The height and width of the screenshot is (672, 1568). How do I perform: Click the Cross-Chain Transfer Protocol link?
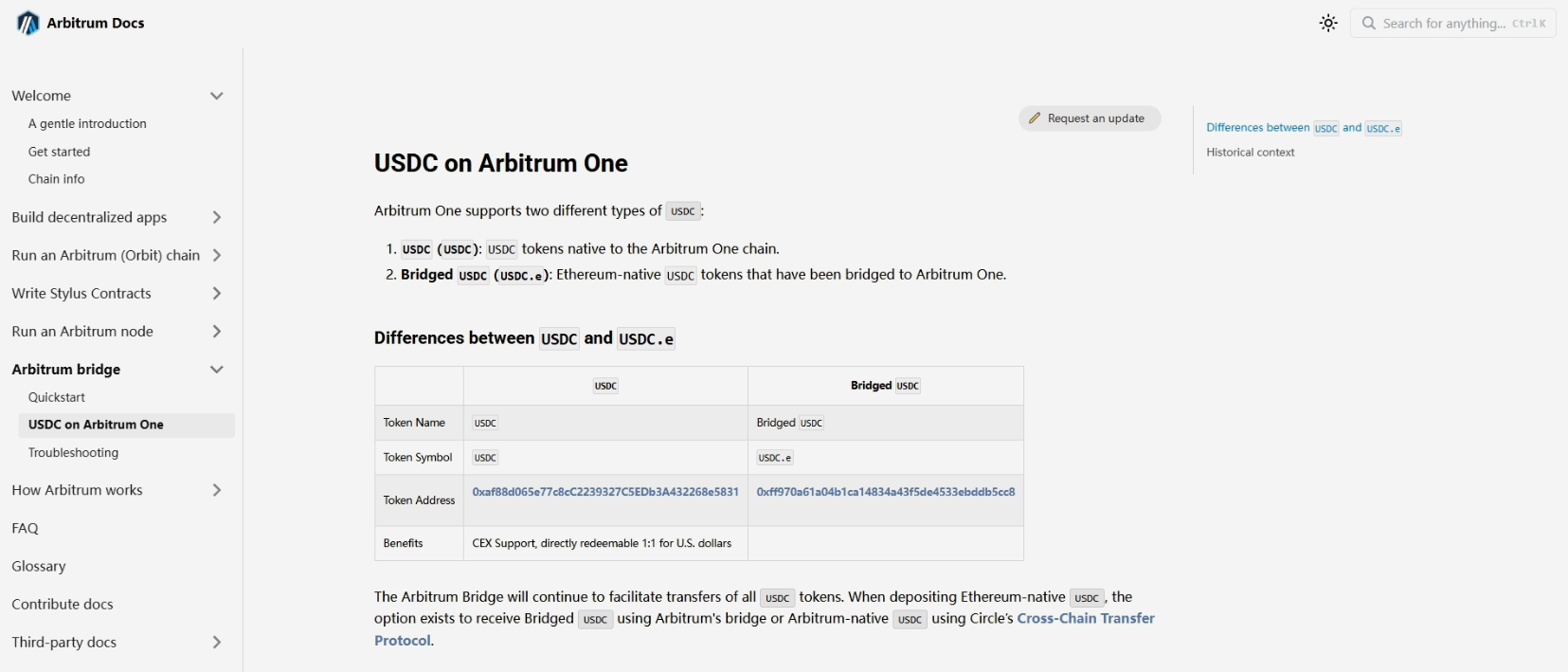pos(1085,618)
